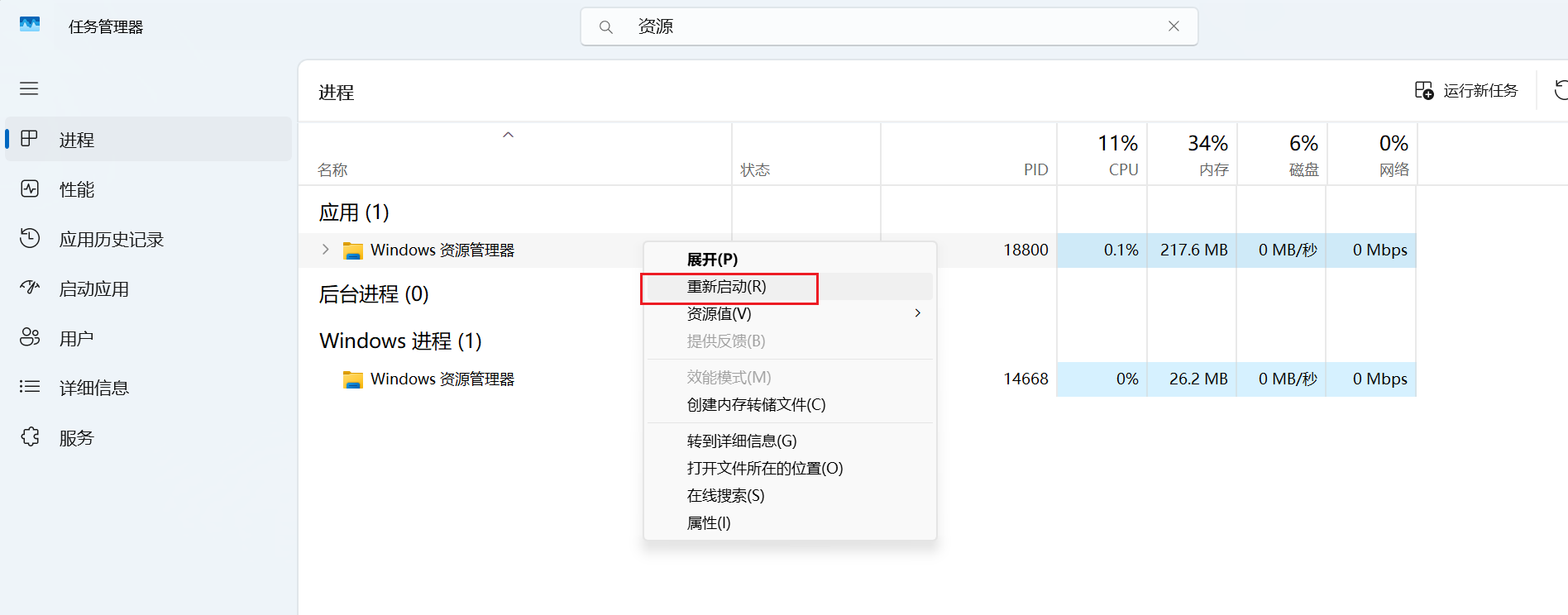This screenshot has width=1568, height=615.
Task: Expand the Windows 资源管理器 app row
Action: [x=325, y=250]
